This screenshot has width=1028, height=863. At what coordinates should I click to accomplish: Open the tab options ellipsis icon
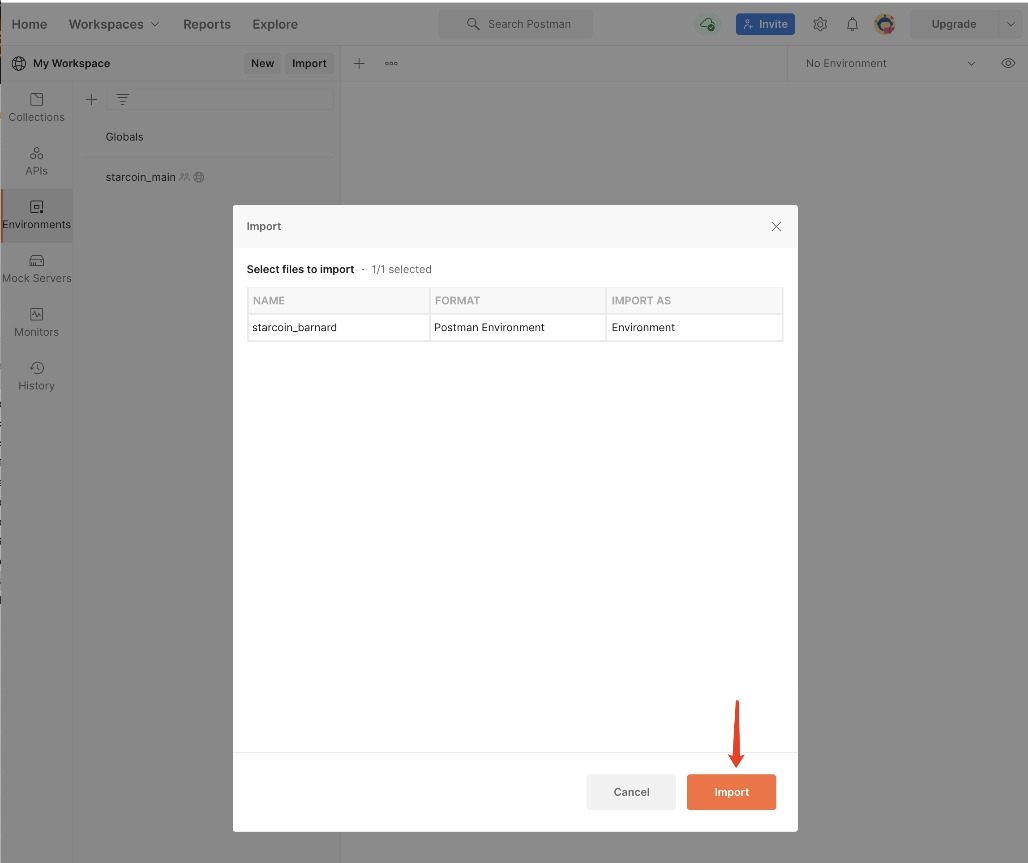(x=391, y=63)
